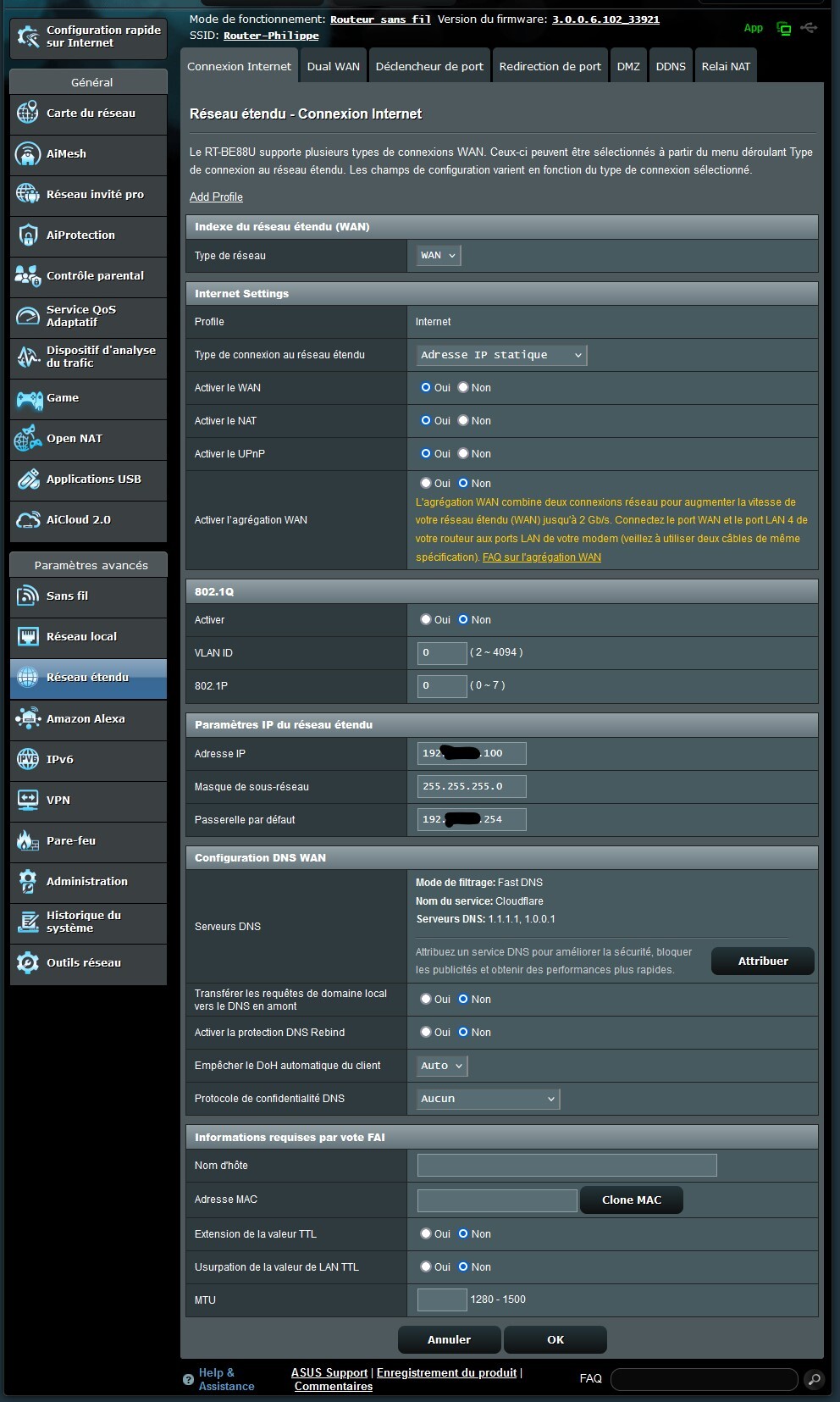Click Clone MAC button
Image resolution: width=840 pixels, height=1402 pixels.
(x=632, y=1200)
